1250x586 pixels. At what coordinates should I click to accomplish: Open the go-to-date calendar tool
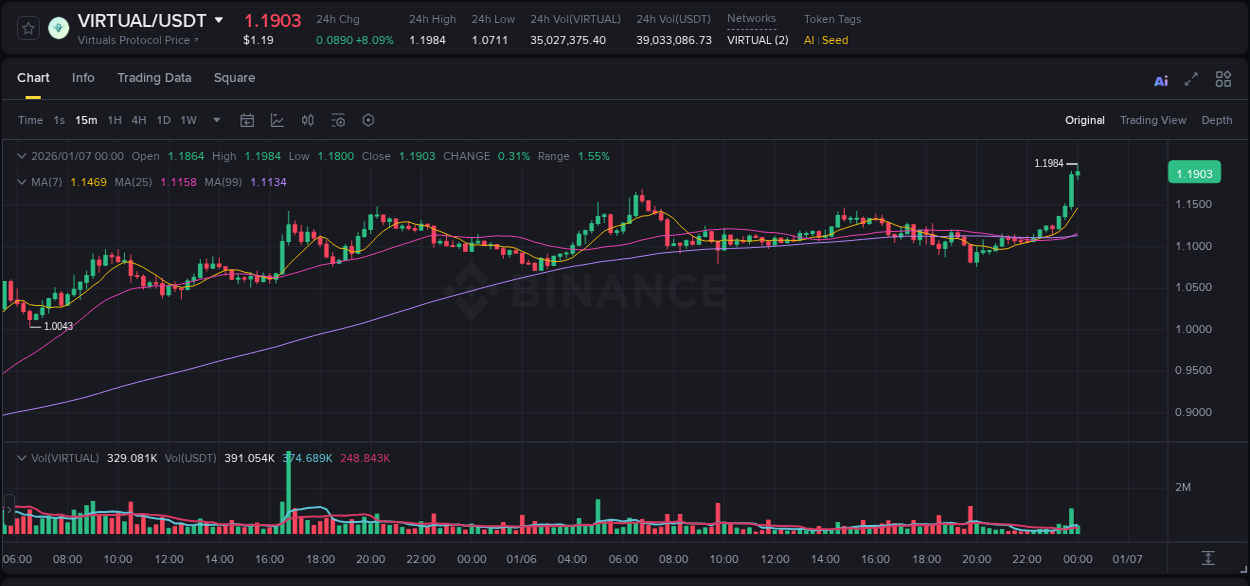coord(247,120)
